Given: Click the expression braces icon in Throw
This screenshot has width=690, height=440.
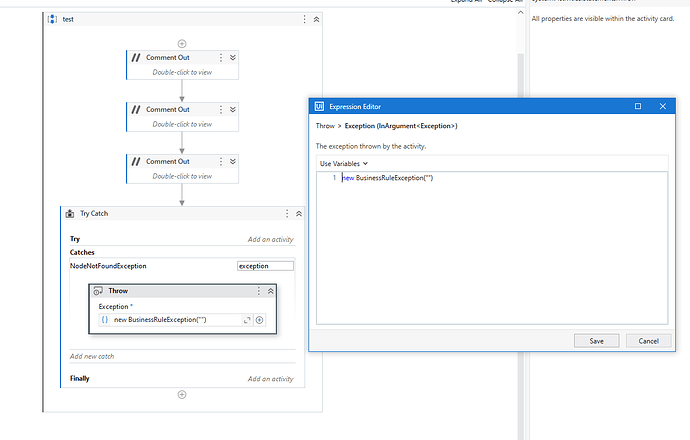Looking at the screenshot, I should coord(105,320).
